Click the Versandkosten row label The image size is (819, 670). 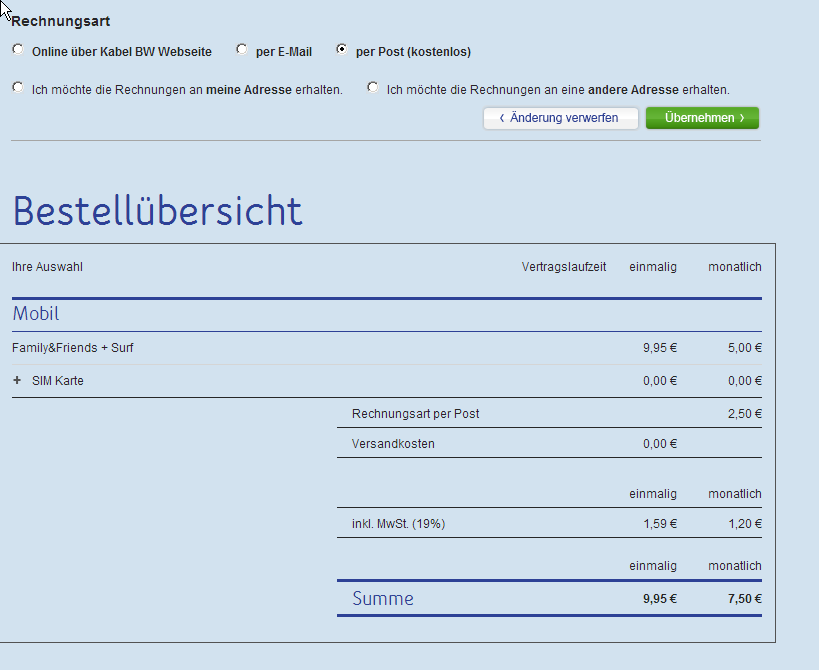pos(393,444)
